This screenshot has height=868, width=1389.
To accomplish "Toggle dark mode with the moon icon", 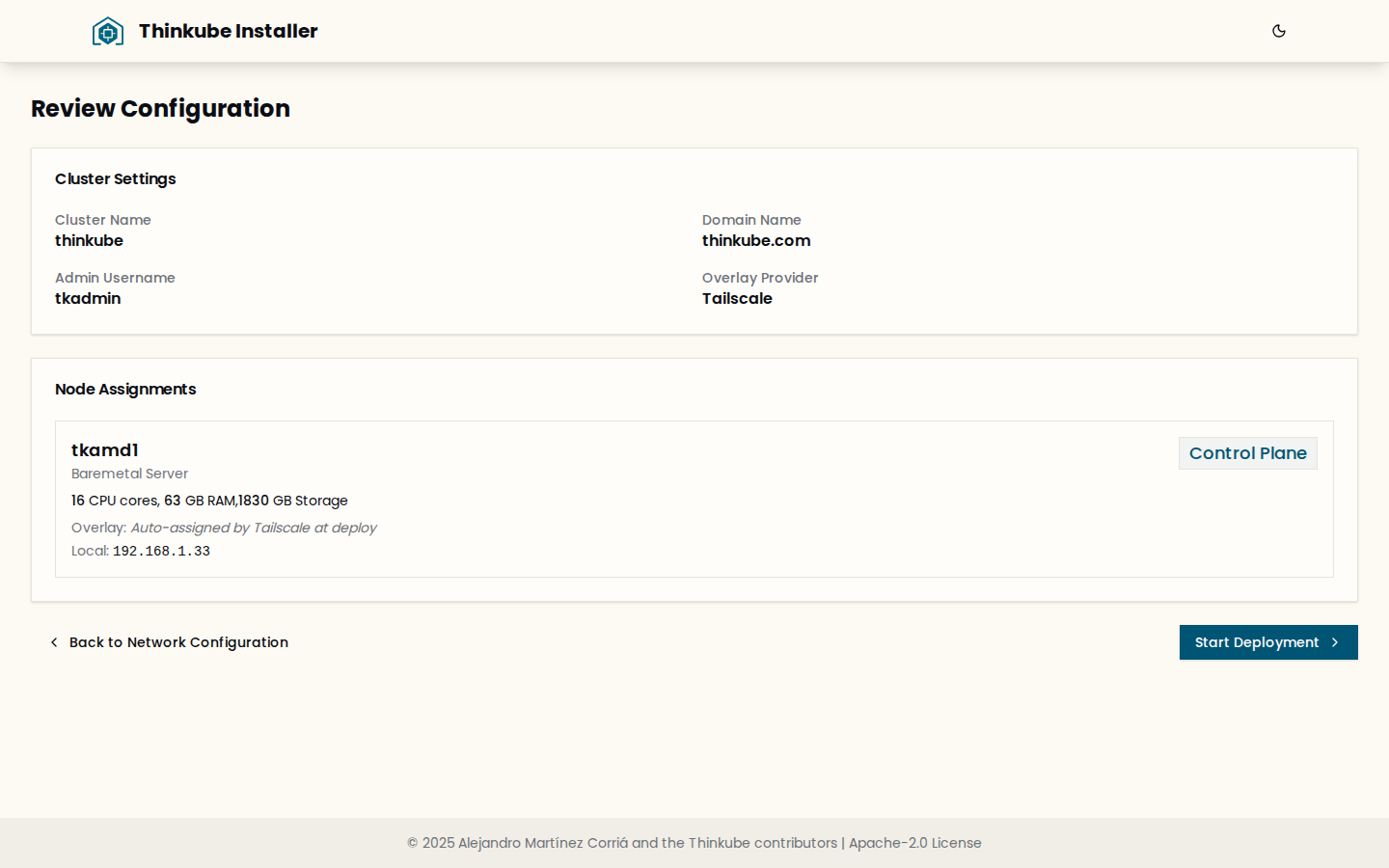I will tap(1279, 31).
